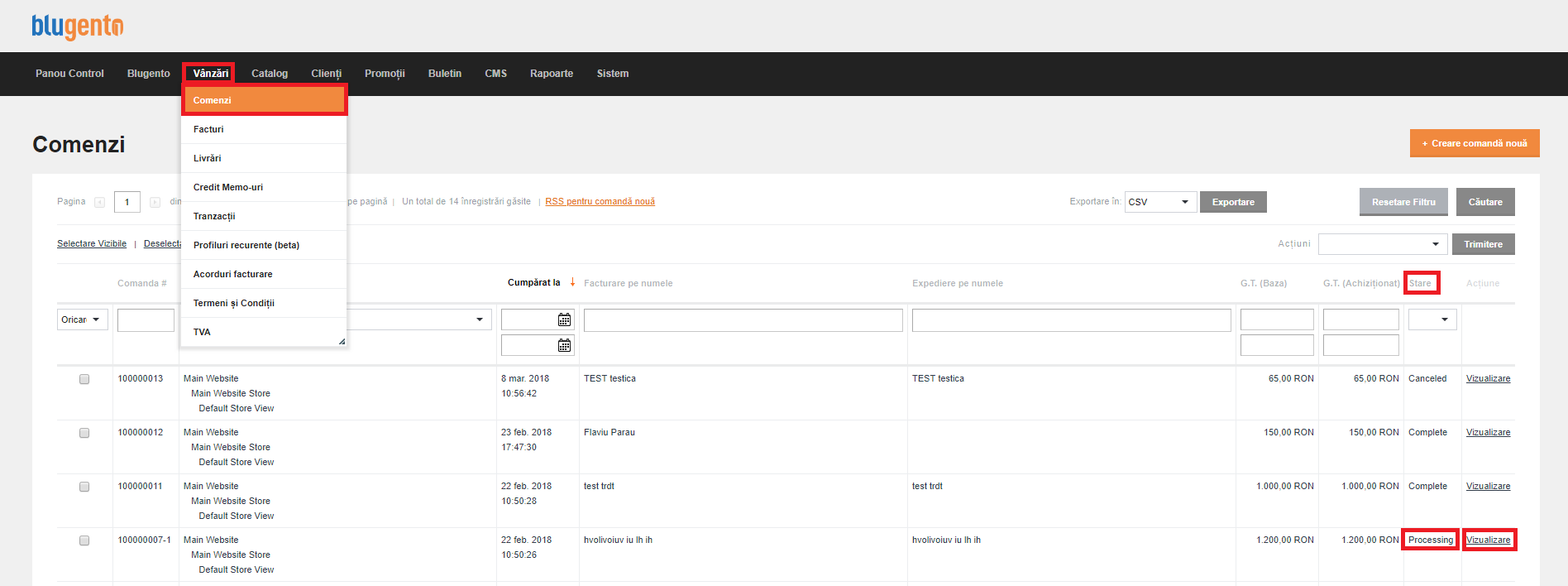
Task: Check the row of order 100000011
Action: pos(84,487)
